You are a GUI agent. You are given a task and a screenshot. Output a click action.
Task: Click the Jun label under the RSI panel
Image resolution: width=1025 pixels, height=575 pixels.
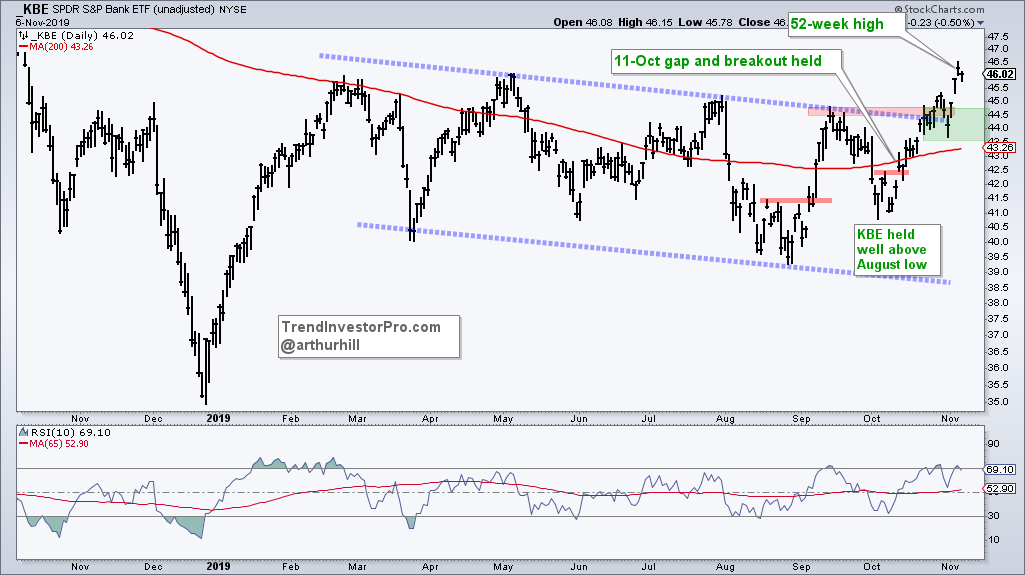(x=579, y=567)
